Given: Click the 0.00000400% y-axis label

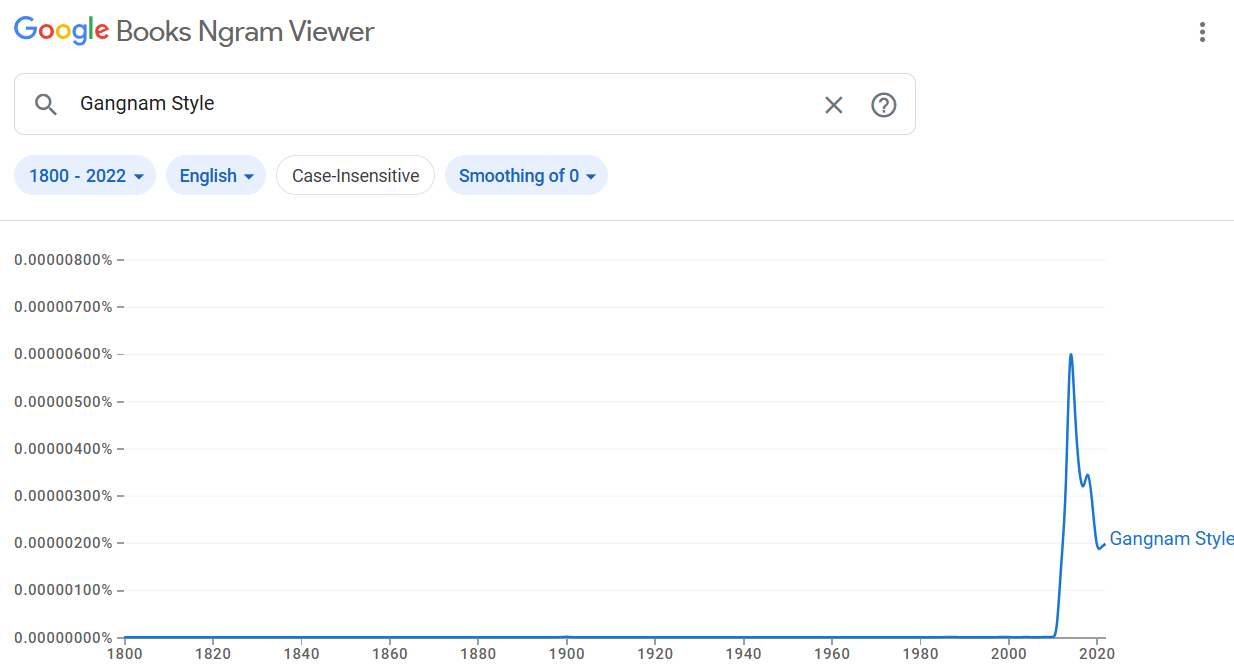Looking at the screenshot, I should (x=64, y=449).
